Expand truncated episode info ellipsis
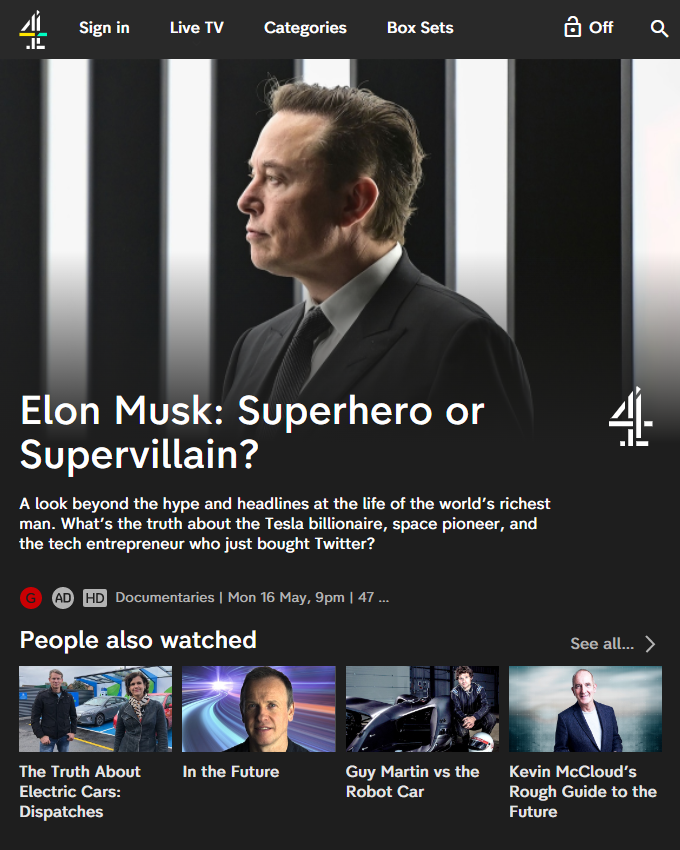This screenshot has height=850, width=680. click(x=384, y=598)
